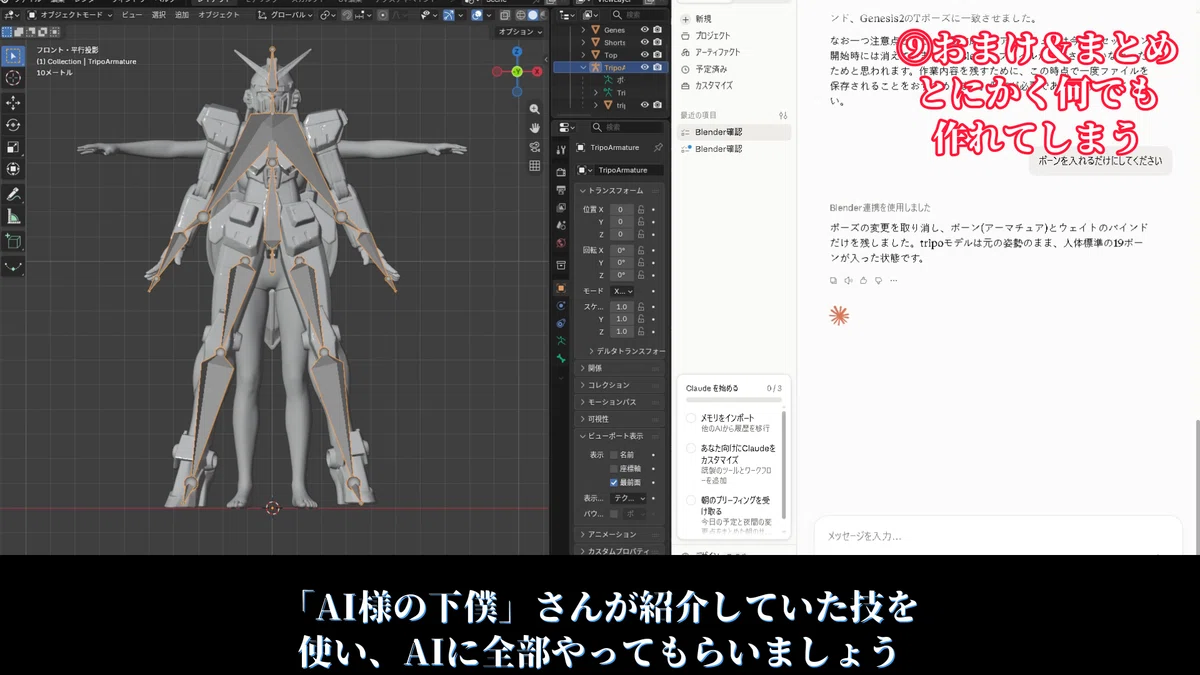The image size is (1200, 675).
Task: Open the Options dropdown in viewport
Action: point(520,32)
